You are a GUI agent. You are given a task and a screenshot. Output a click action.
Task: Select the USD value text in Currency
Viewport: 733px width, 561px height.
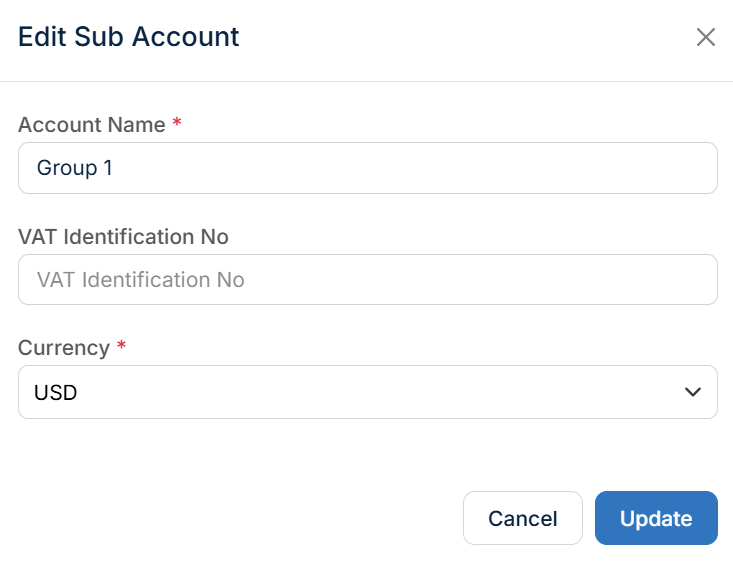[56, 393]
